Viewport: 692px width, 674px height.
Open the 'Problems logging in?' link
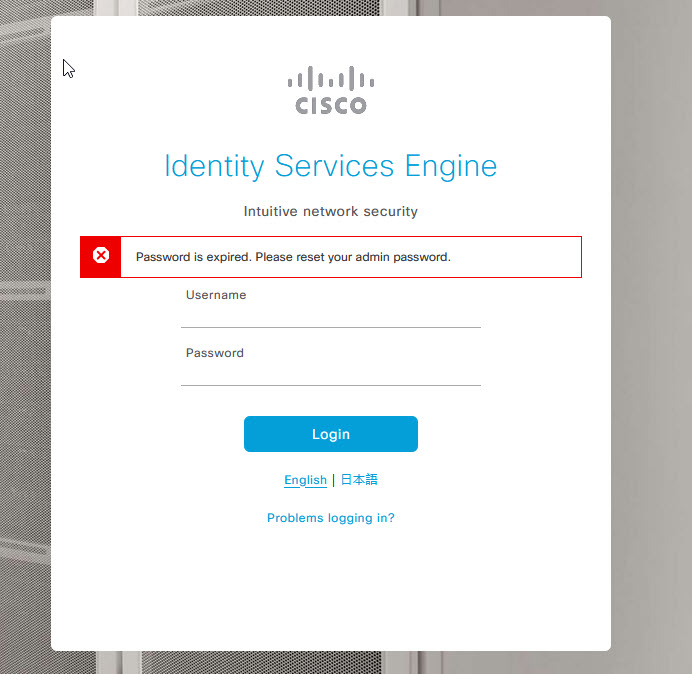click(331, 518)
